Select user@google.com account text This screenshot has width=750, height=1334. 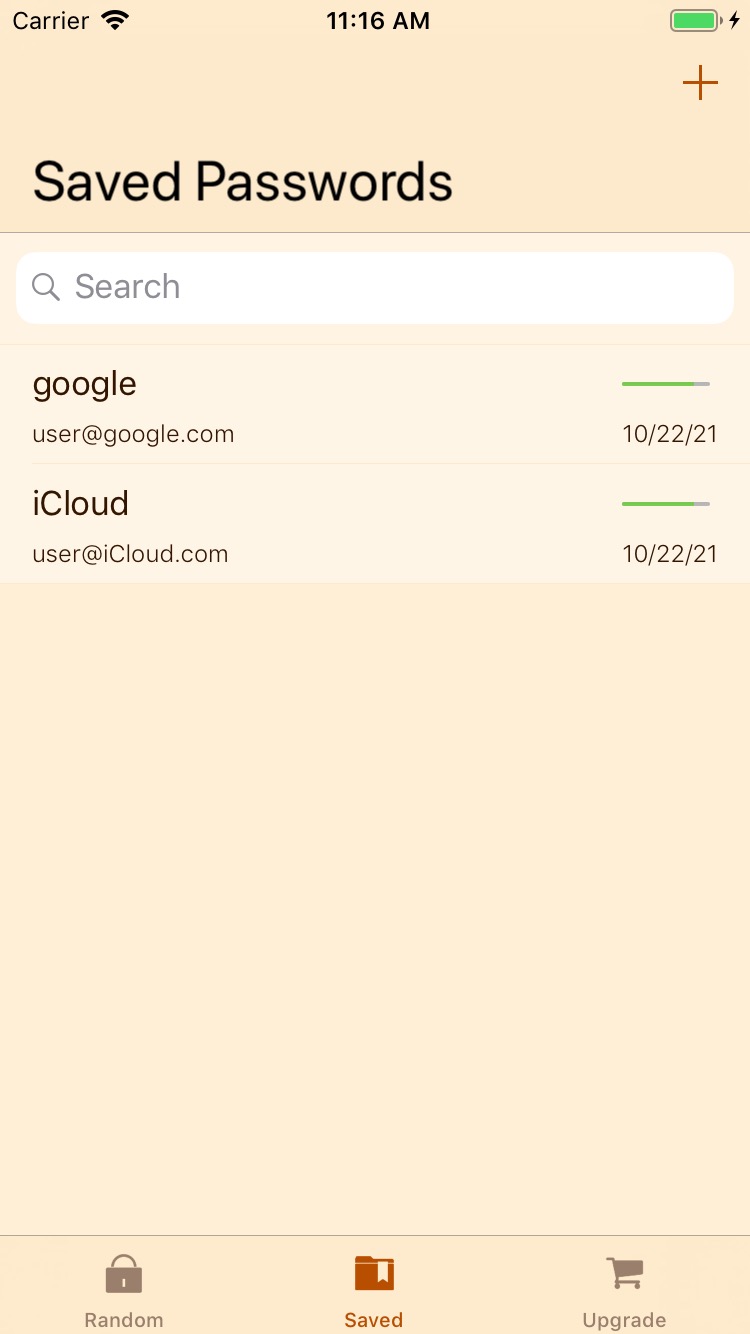click(x=133, y=435)
